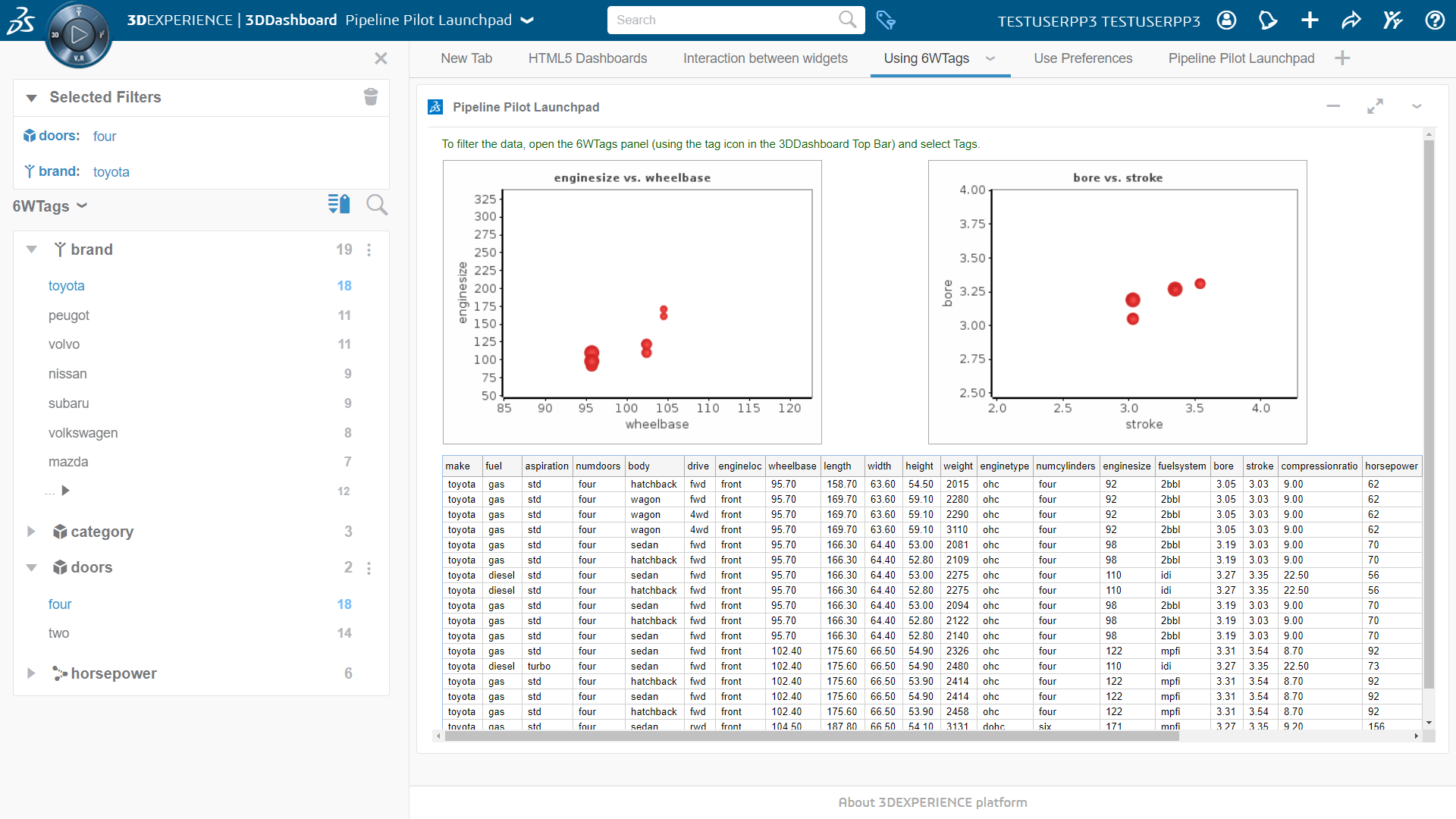
Task: Click the enginesize vs. wheelbase chart
Action: 632,302
